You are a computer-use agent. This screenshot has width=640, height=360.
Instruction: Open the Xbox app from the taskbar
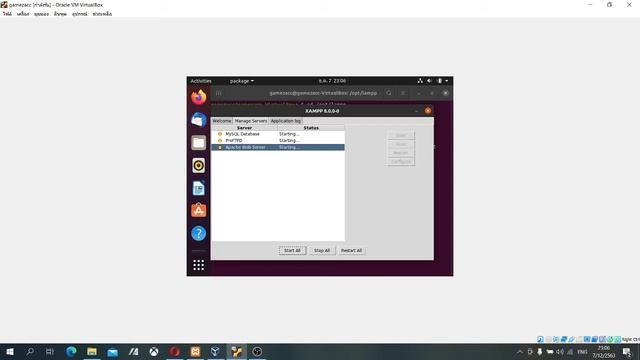(x=154, y=351)
